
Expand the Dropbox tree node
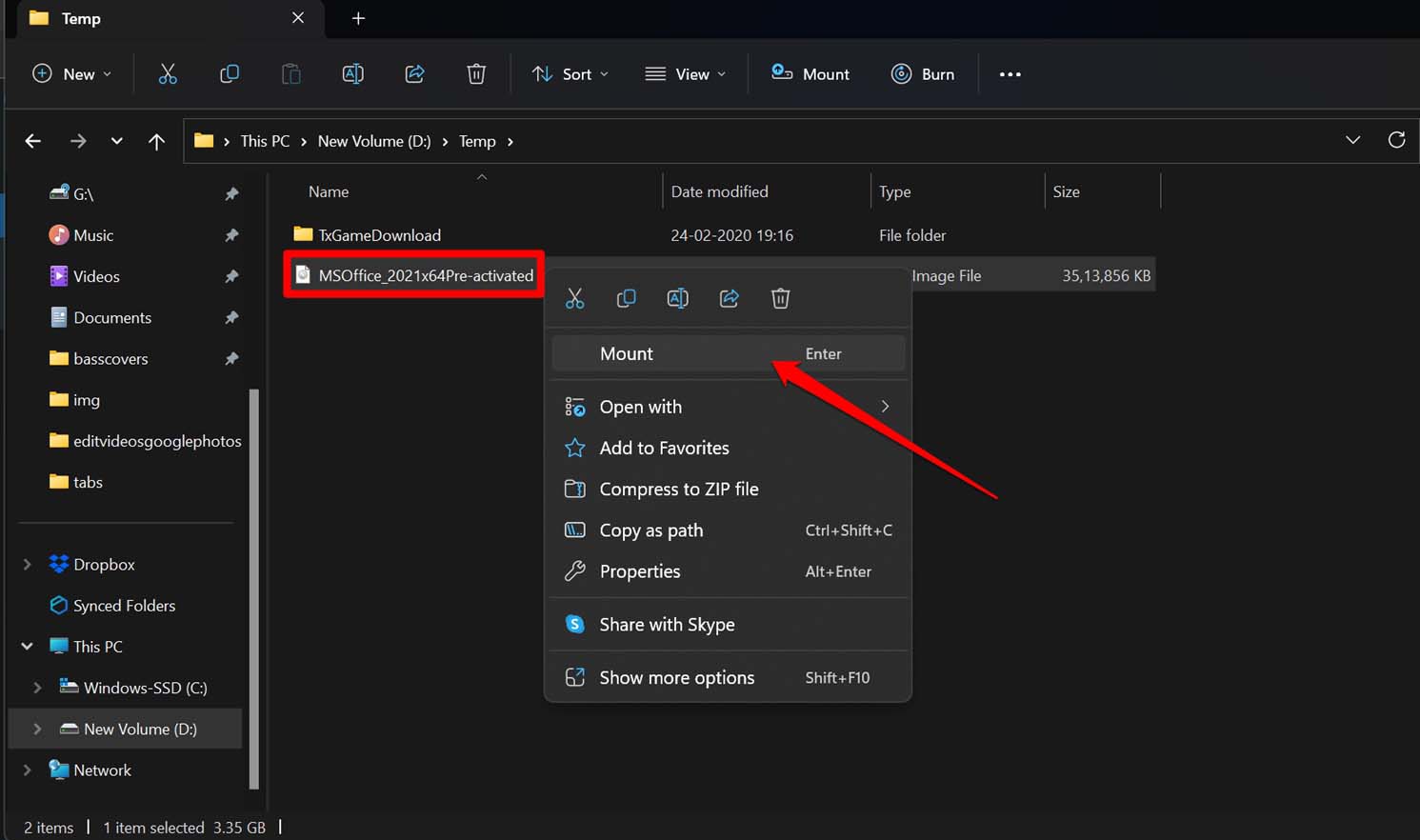(28, 565)
